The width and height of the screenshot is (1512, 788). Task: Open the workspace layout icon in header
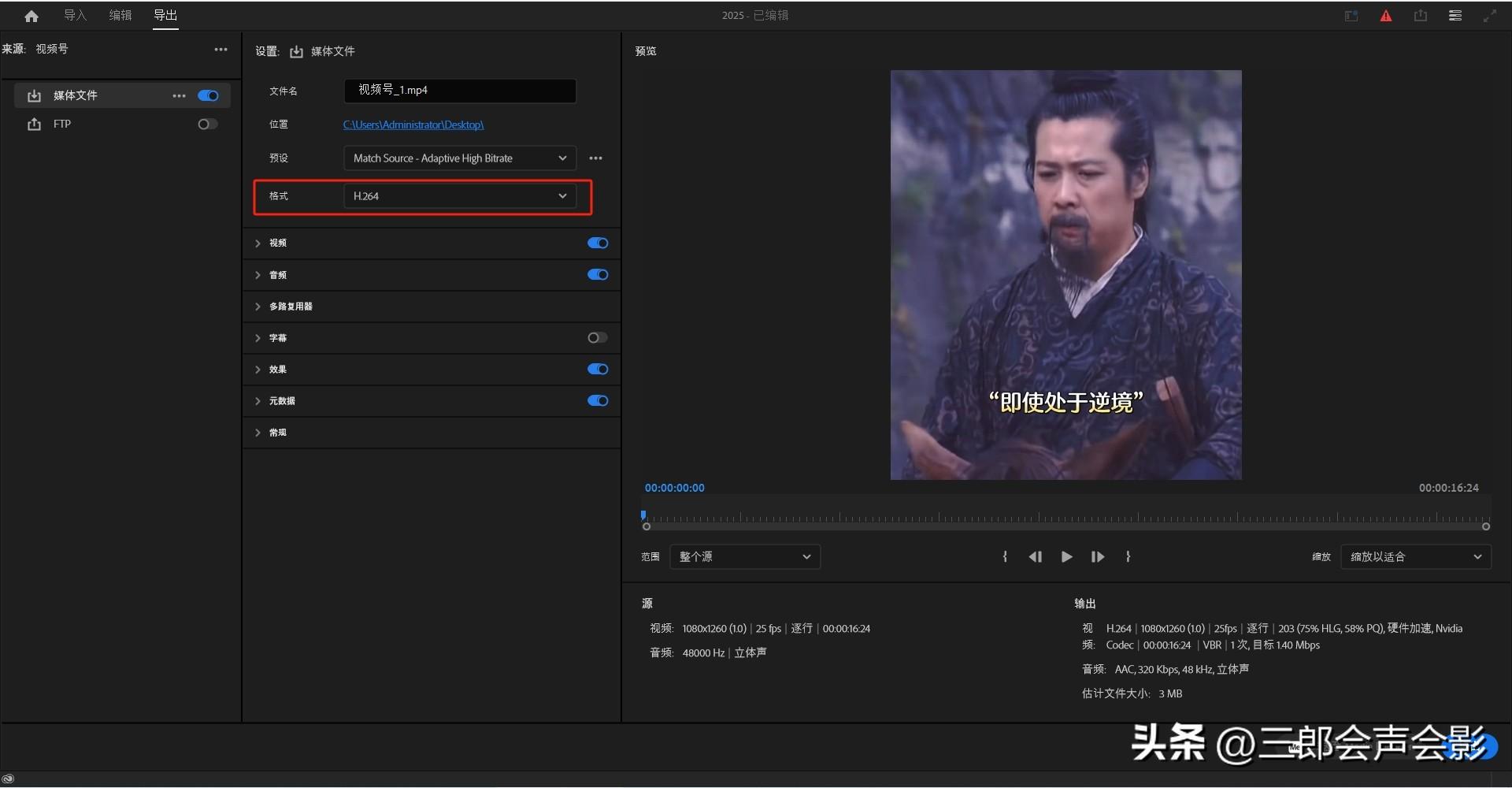point(1351,16)
